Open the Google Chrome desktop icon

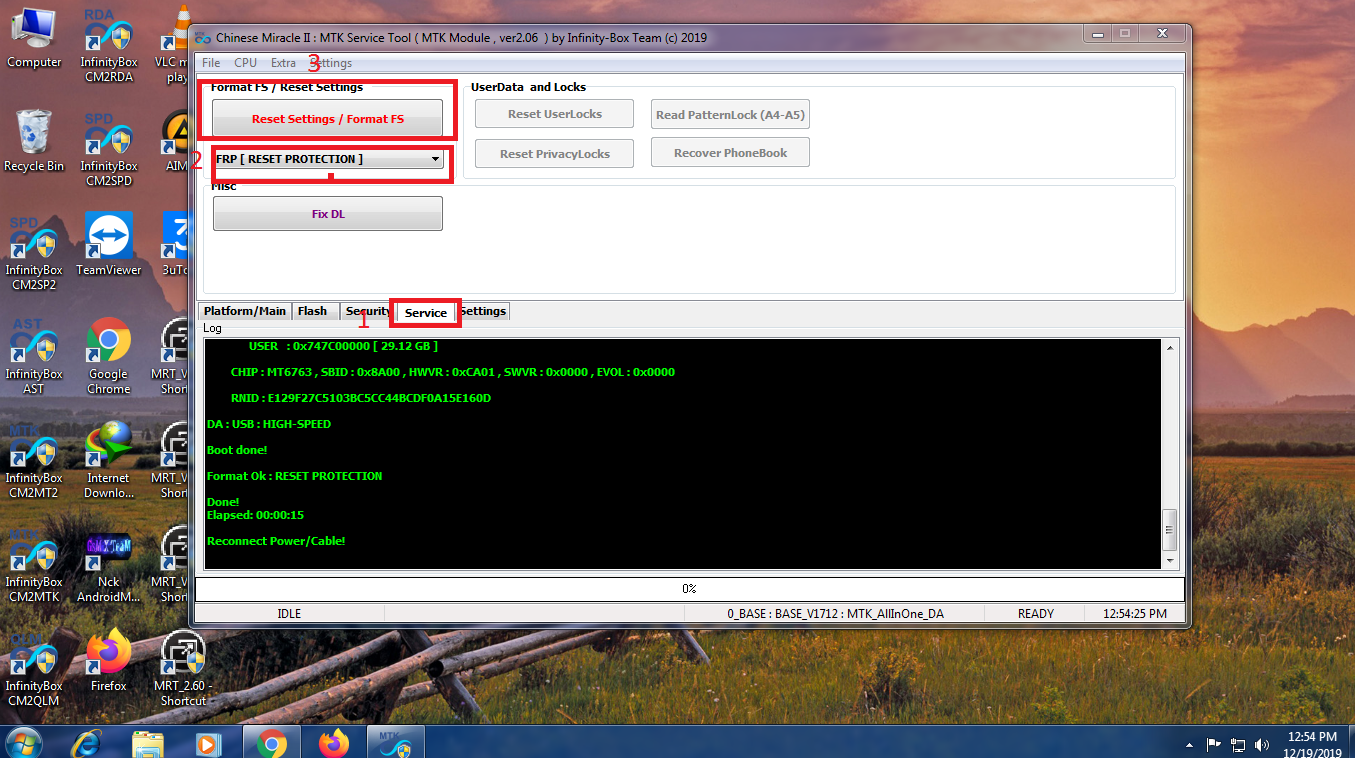coord(109,356)
